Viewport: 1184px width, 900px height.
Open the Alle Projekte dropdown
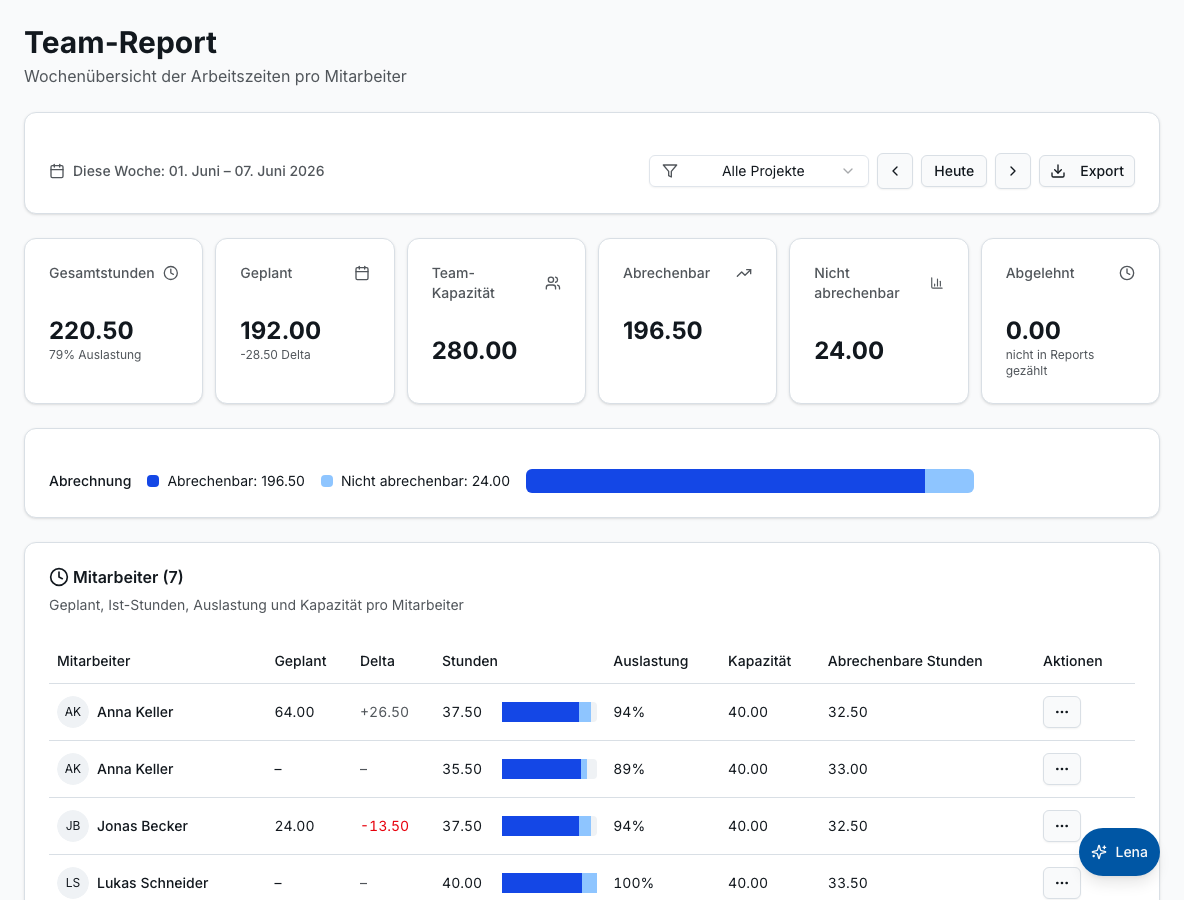click(758, 171)
